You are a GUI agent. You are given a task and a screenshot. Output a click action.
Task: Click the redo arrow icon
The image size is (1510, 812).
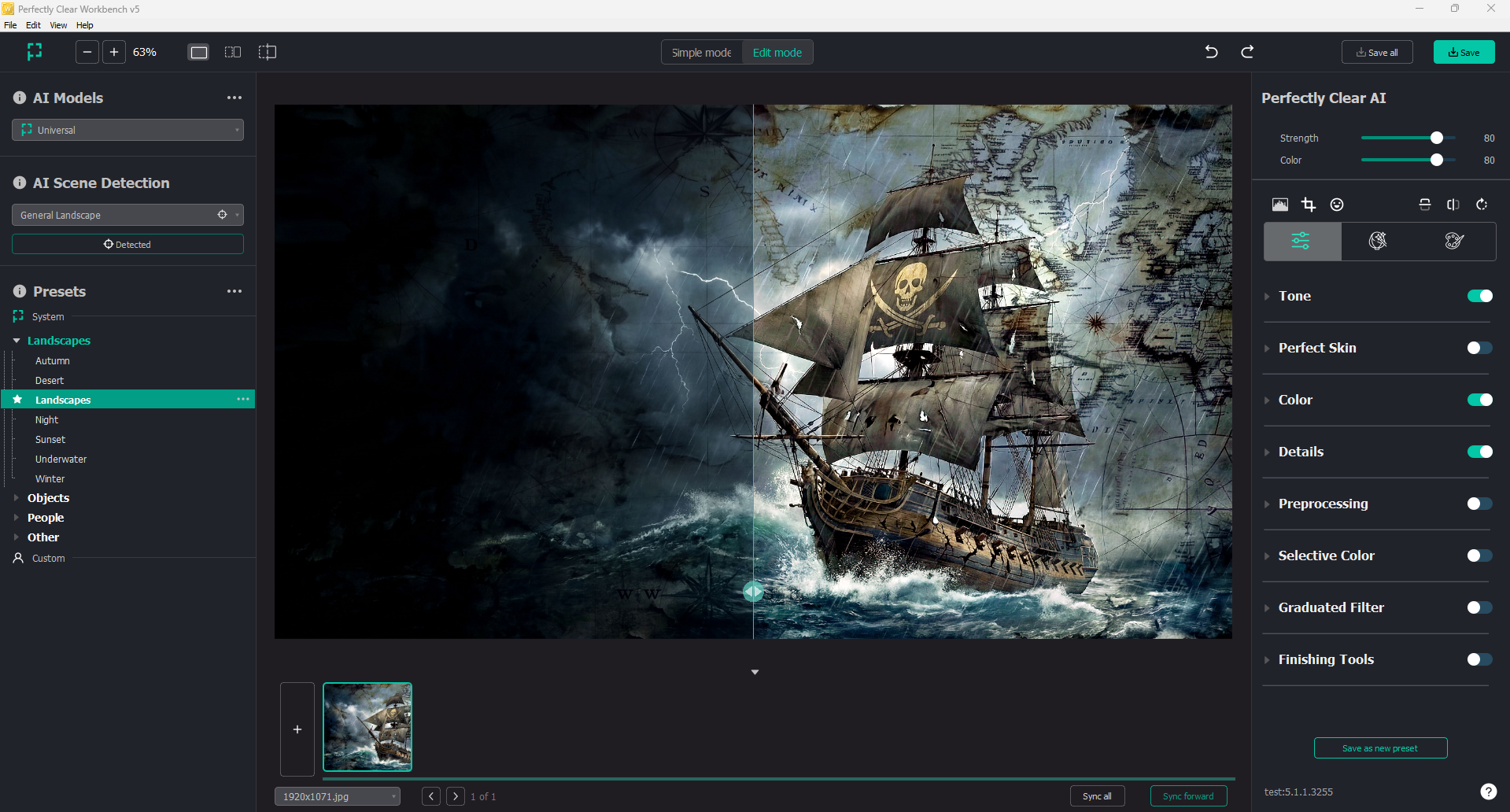(1247, 52)
